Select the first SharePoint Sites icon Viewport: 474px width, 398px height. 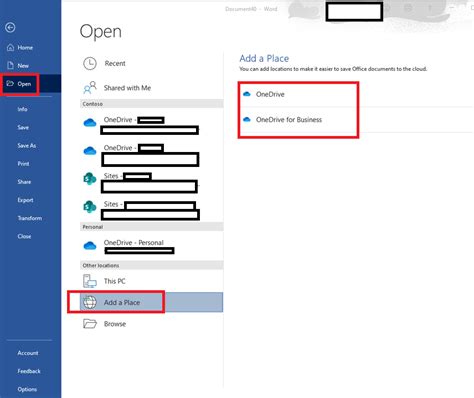coord(89,179)
